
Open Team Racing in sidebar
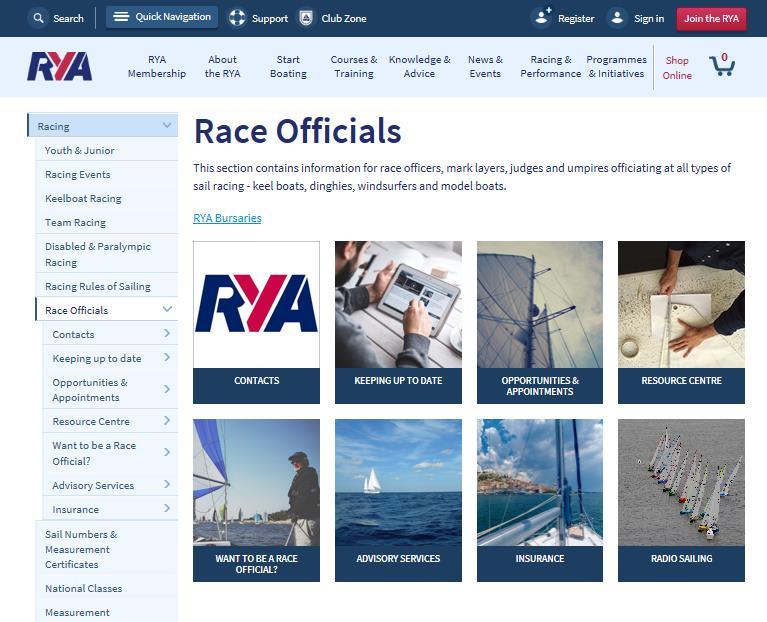point(107,222)
